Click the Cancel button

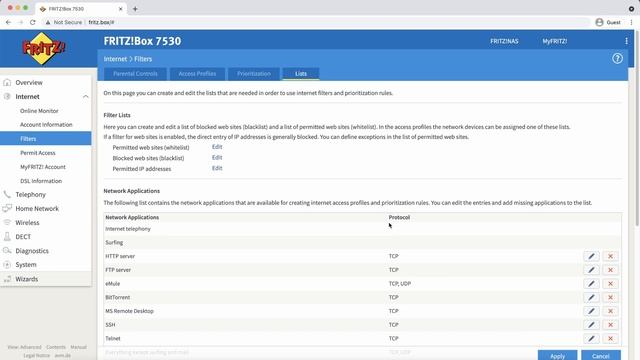pyautogui.click(x=601, y=355)
